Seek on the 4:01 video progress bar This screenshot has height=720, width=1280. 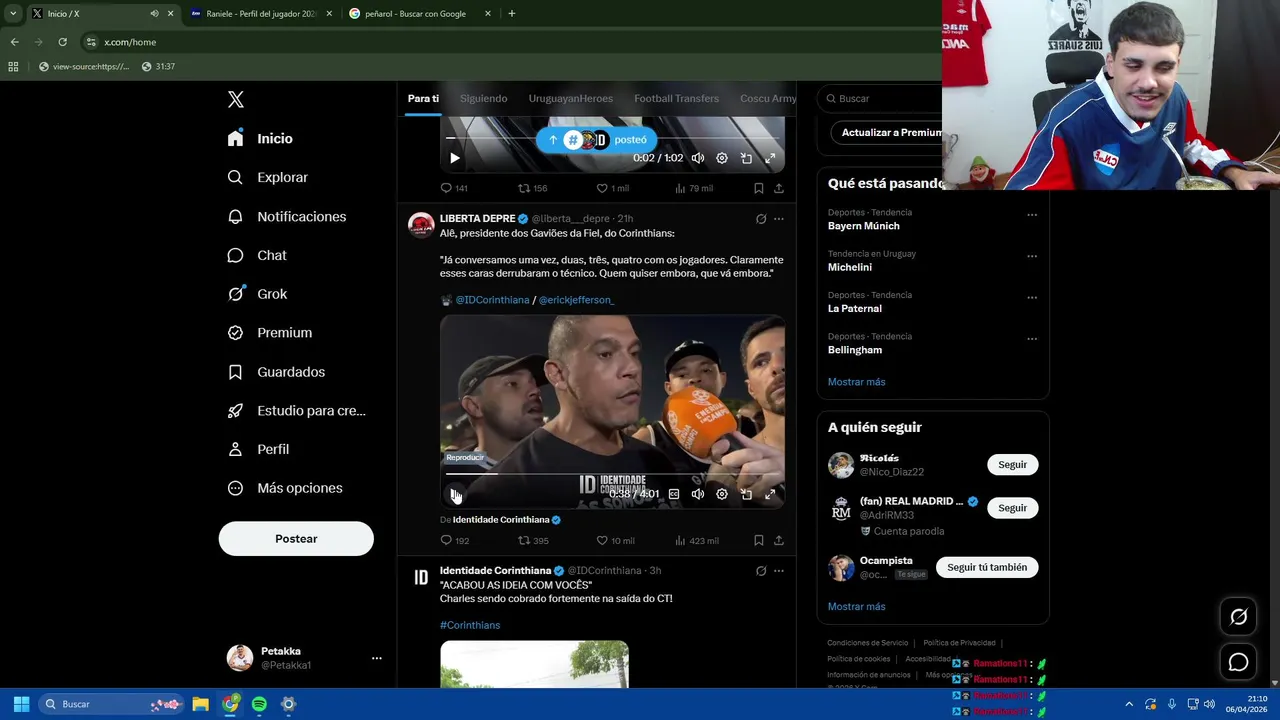(x=612, y=474)
